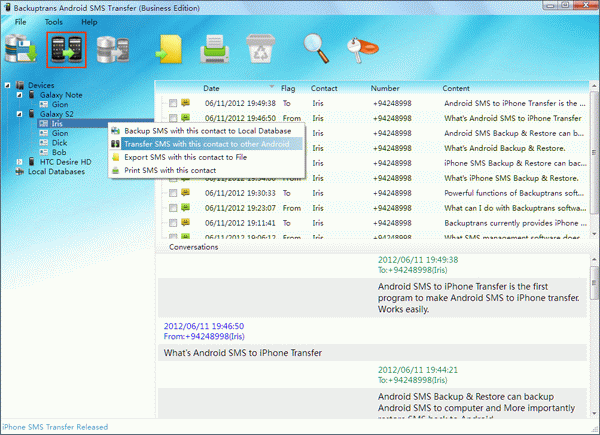Choose Transfer SMS with this contact to other Android
The height and width of the screenshot is (435, 600).
207,144
